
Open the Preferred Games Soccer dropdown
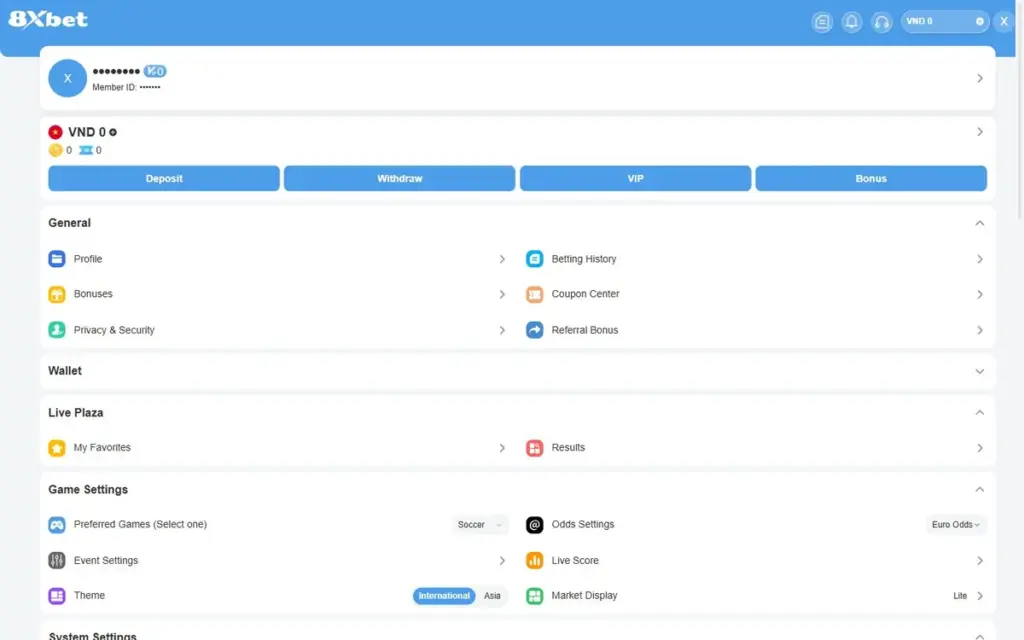tap(480, 524)
